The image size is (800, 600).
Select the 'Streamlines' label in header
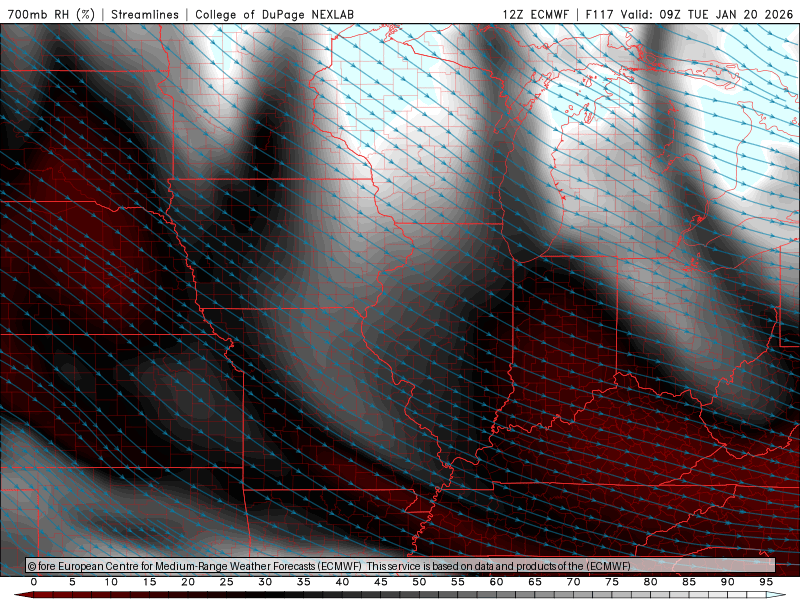pos(145,14)
